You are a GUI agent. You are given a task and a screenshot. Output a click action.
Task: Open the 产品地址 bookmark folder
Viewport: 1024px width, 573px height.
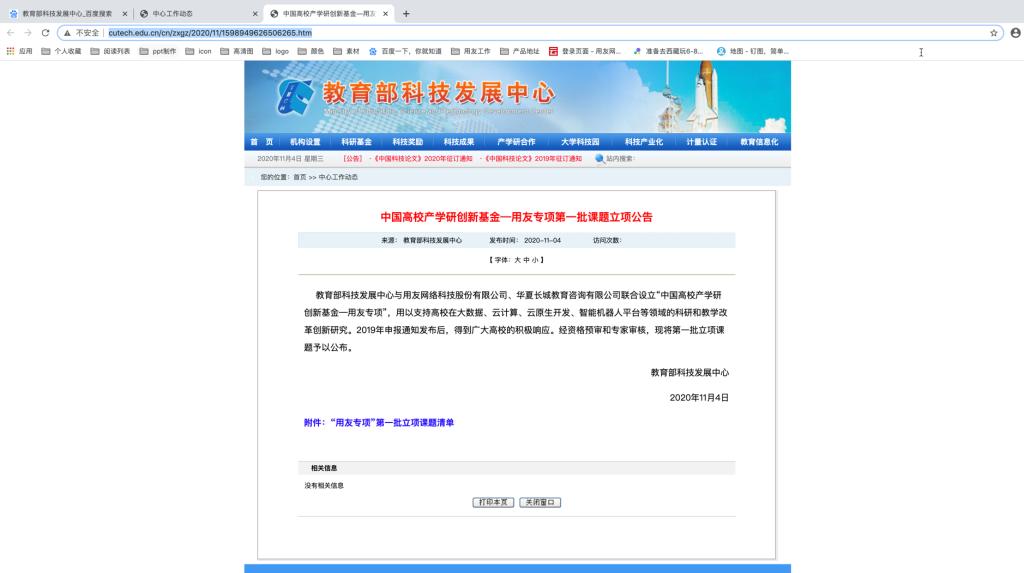[520, 51]
